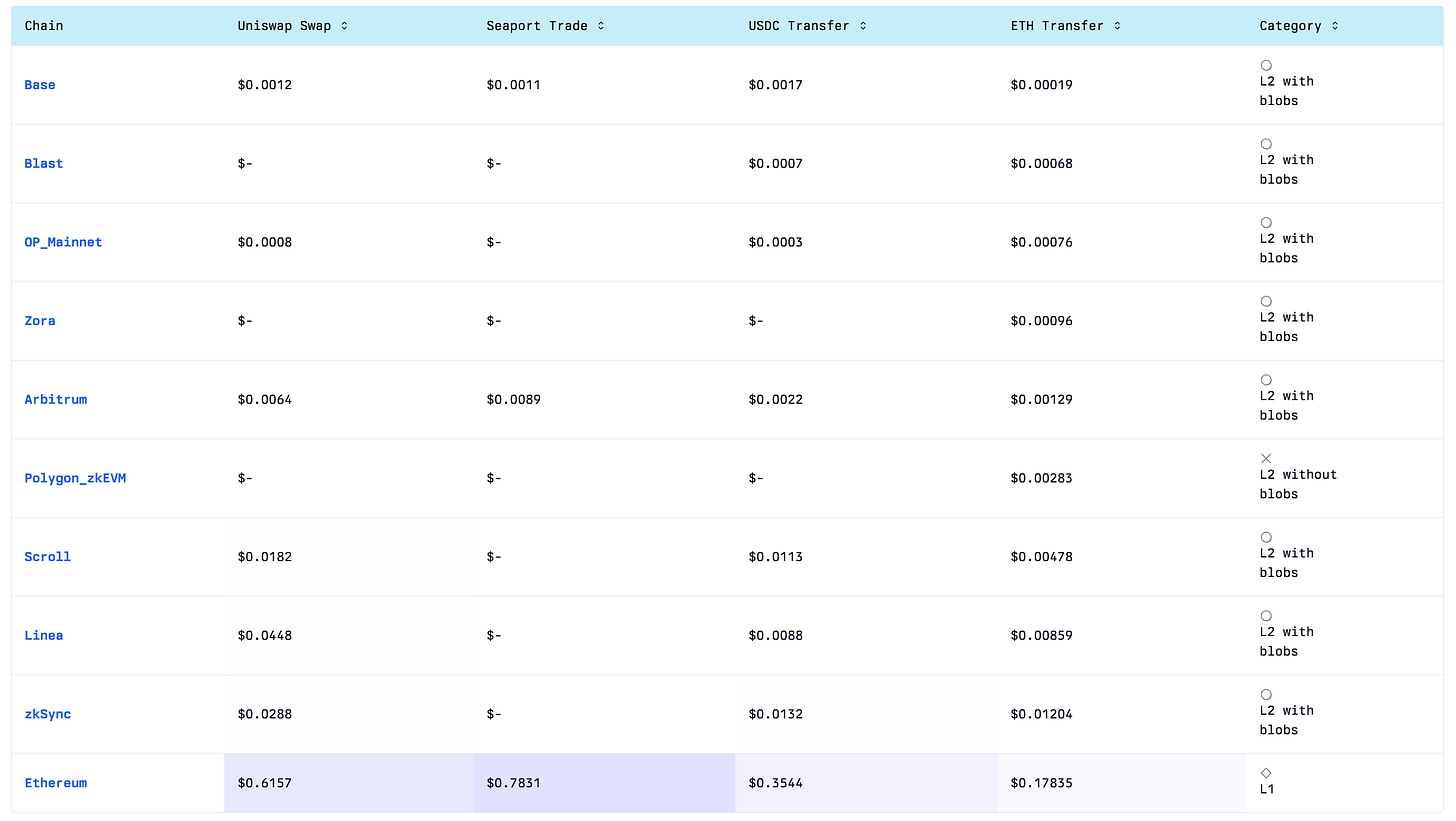
Task: Click circle icon in Scroll category cell
Action: [x=1266, y=537]
